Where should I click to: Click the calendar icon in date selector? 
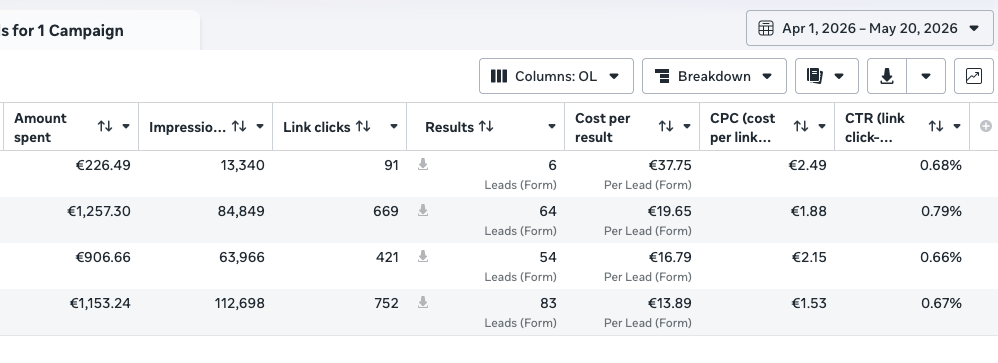tap(766, 28)
